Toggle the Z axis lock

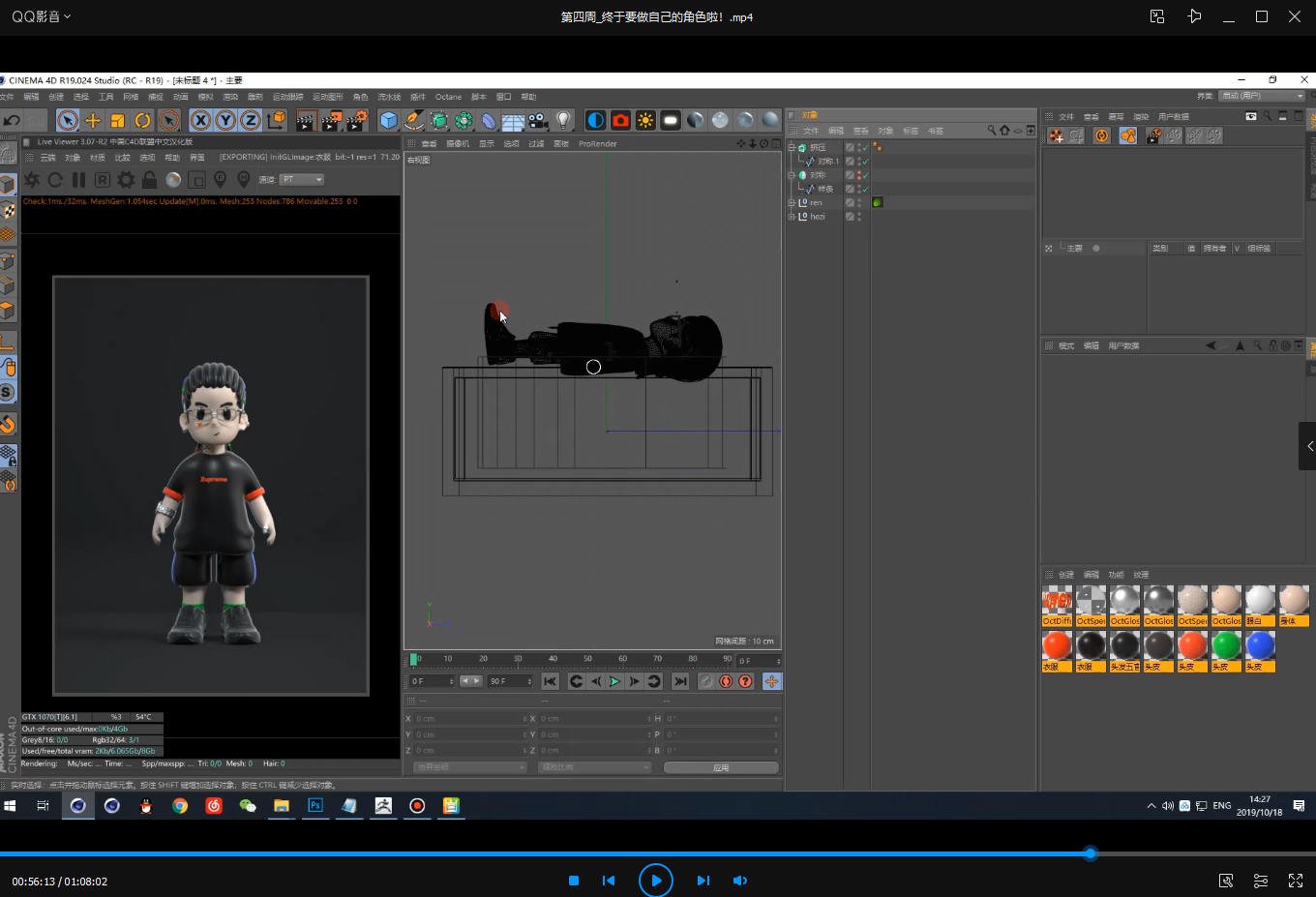(x=250, y=120)
